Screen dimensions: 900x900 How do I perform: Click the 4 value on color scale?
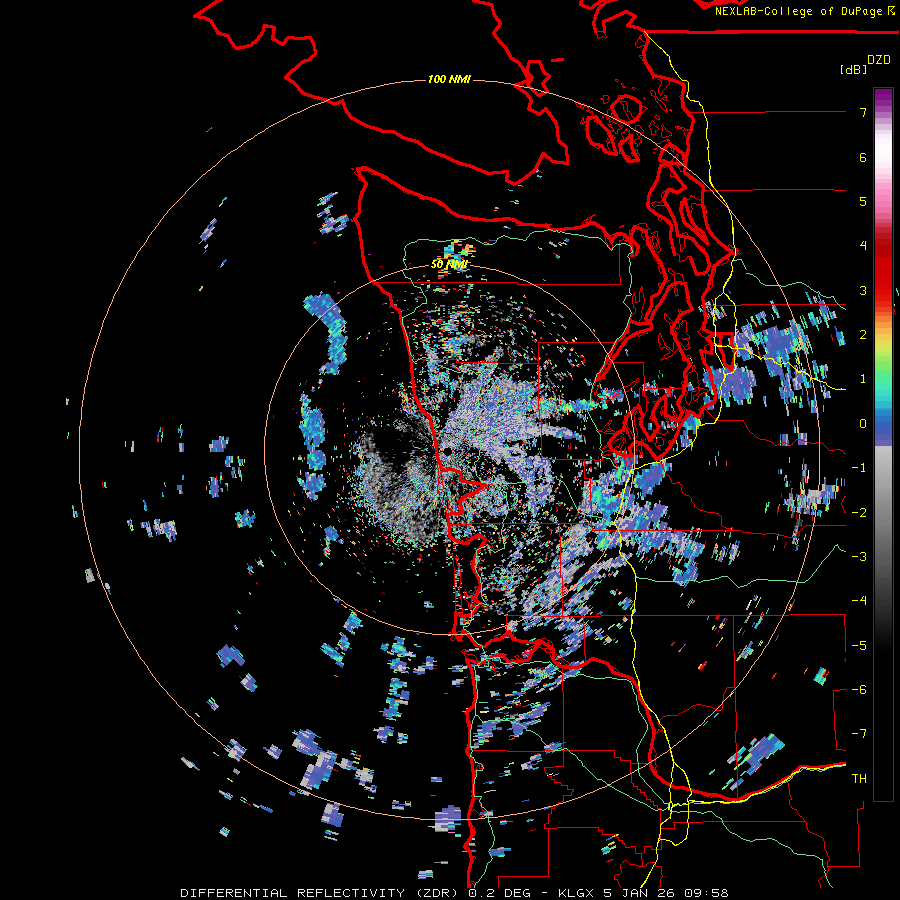click(863, 246)
